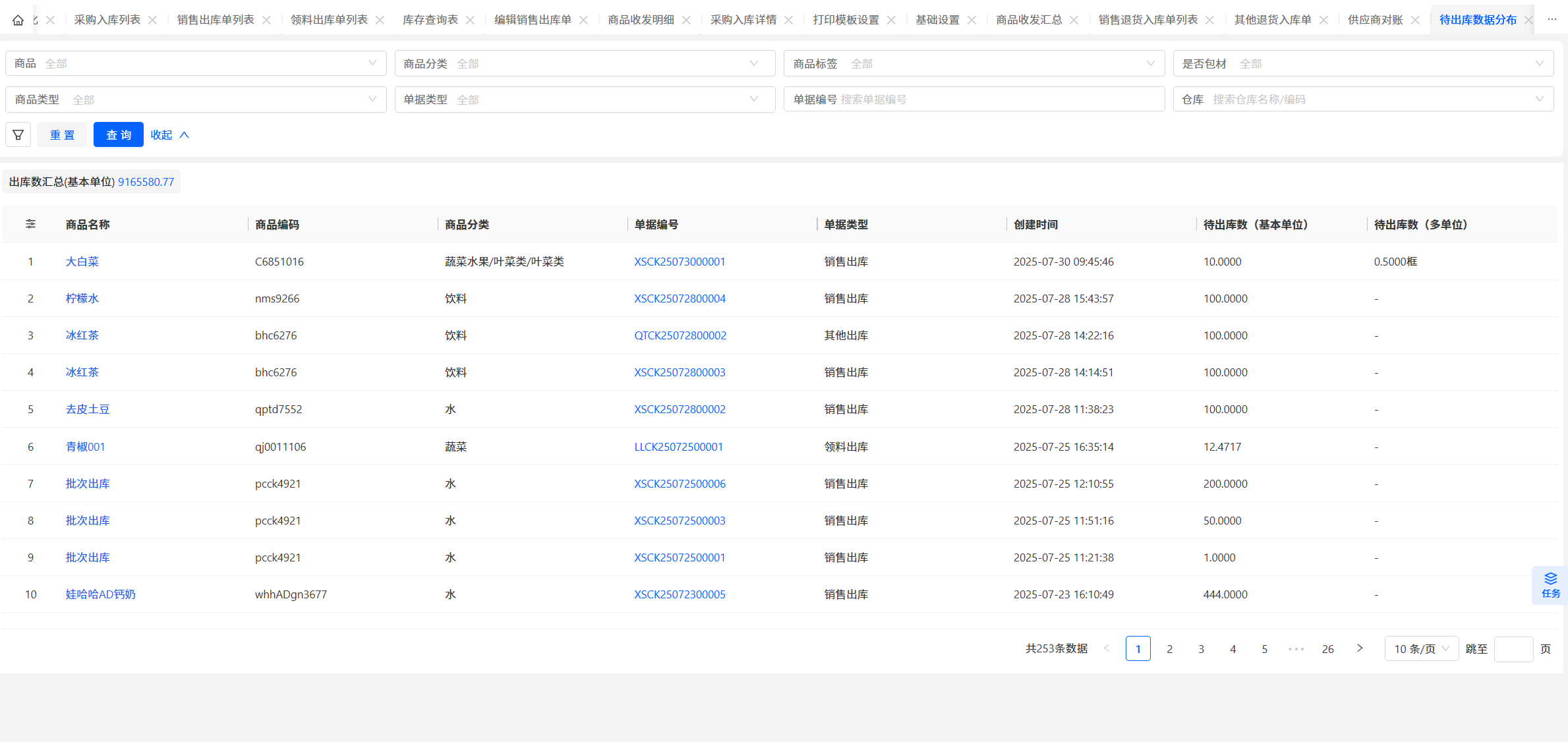Collapse filters with 收起 toggle
The height and width of the screenshot is (742, 1568).
tap(169, 134)
